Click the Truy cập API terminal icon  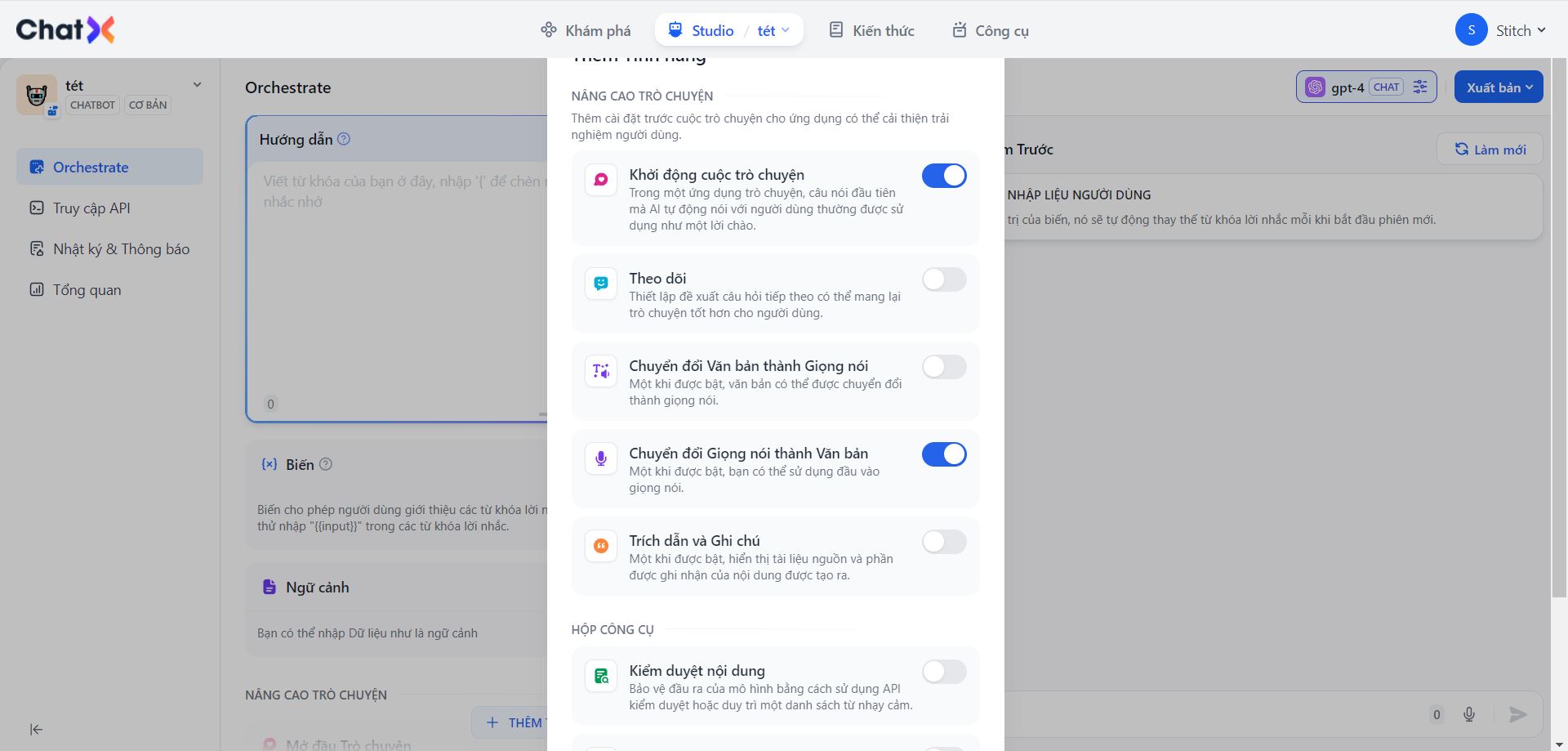(37, 208)
